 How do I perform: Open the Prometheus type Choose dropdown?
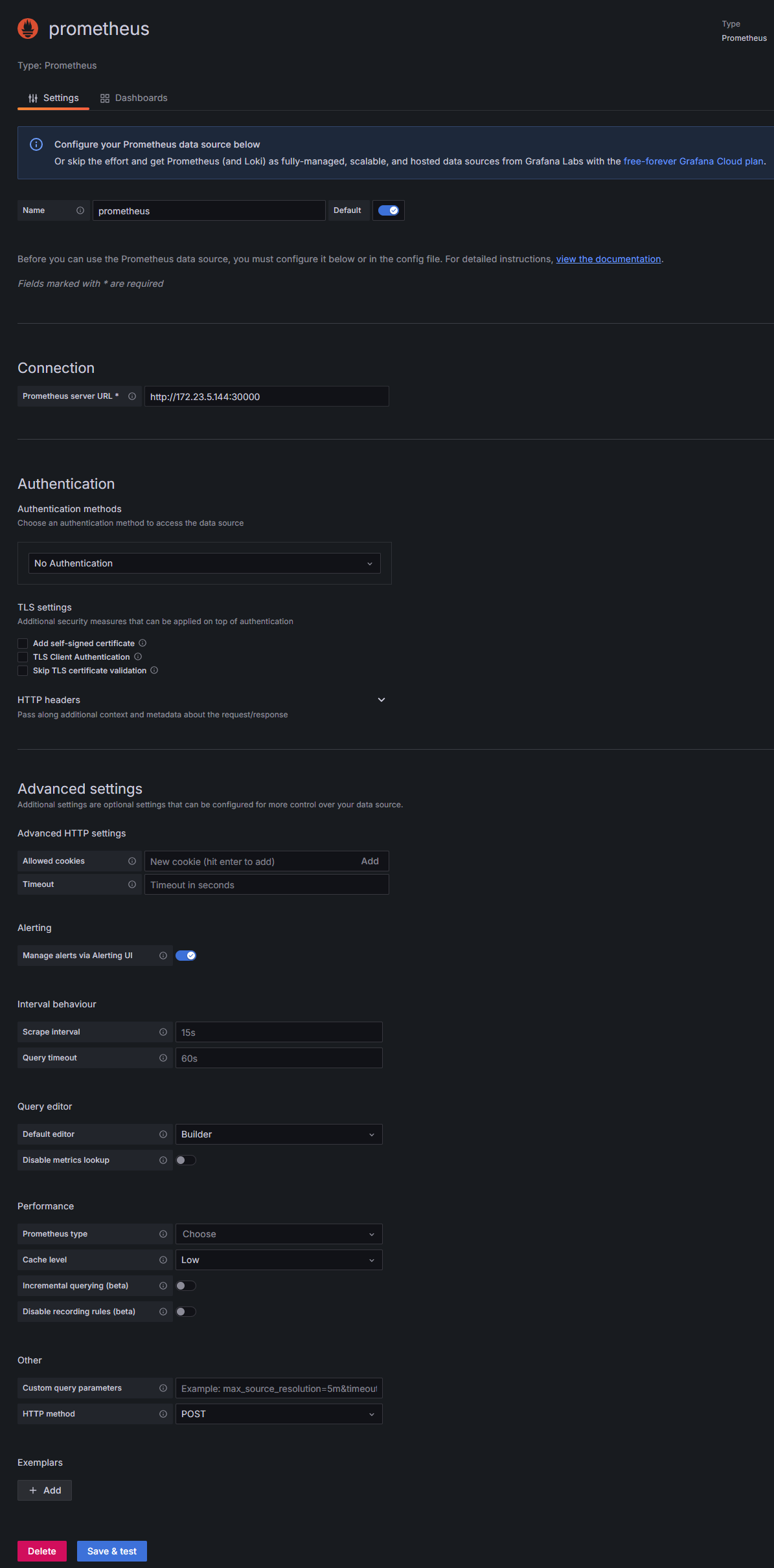point(279,1234)
